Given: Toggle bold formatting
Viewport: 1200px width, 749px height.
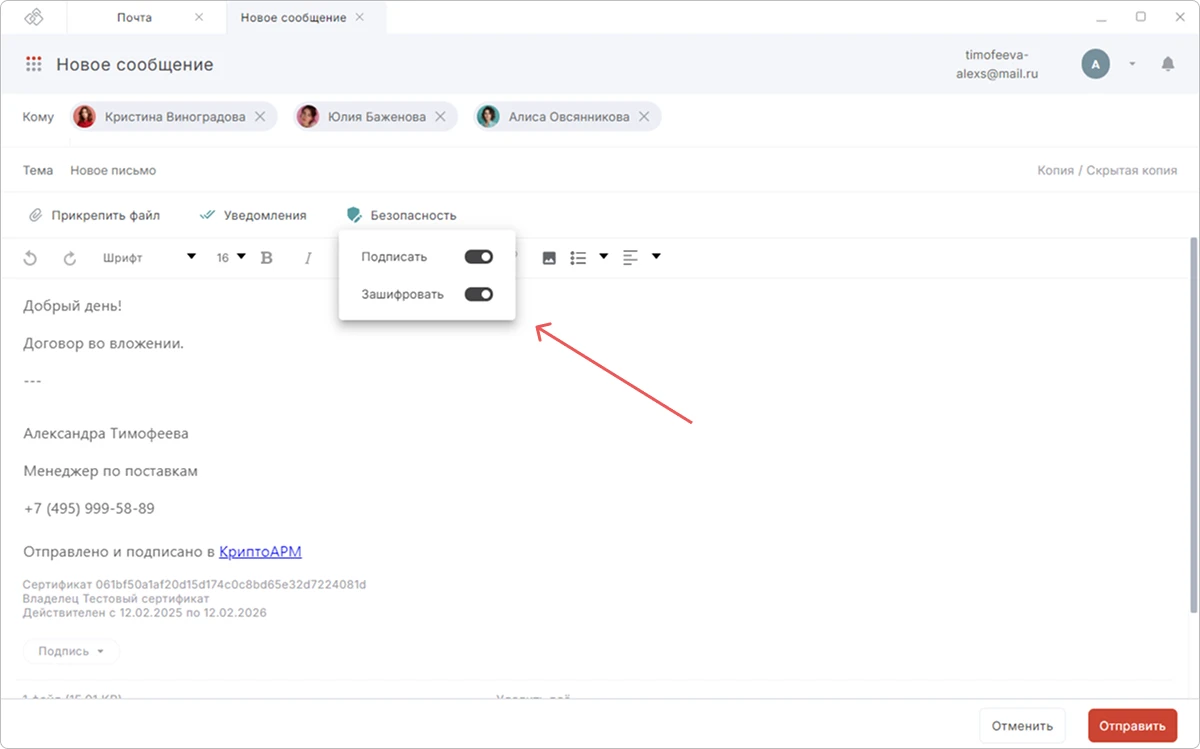Looking at the screenshot, I should click(x=266, y=258).
